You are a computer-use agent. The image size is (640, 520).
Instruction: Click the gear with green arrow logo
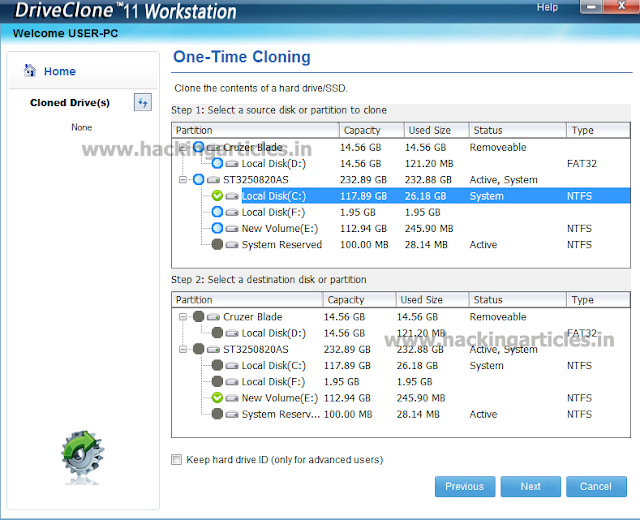coord(82,456)
